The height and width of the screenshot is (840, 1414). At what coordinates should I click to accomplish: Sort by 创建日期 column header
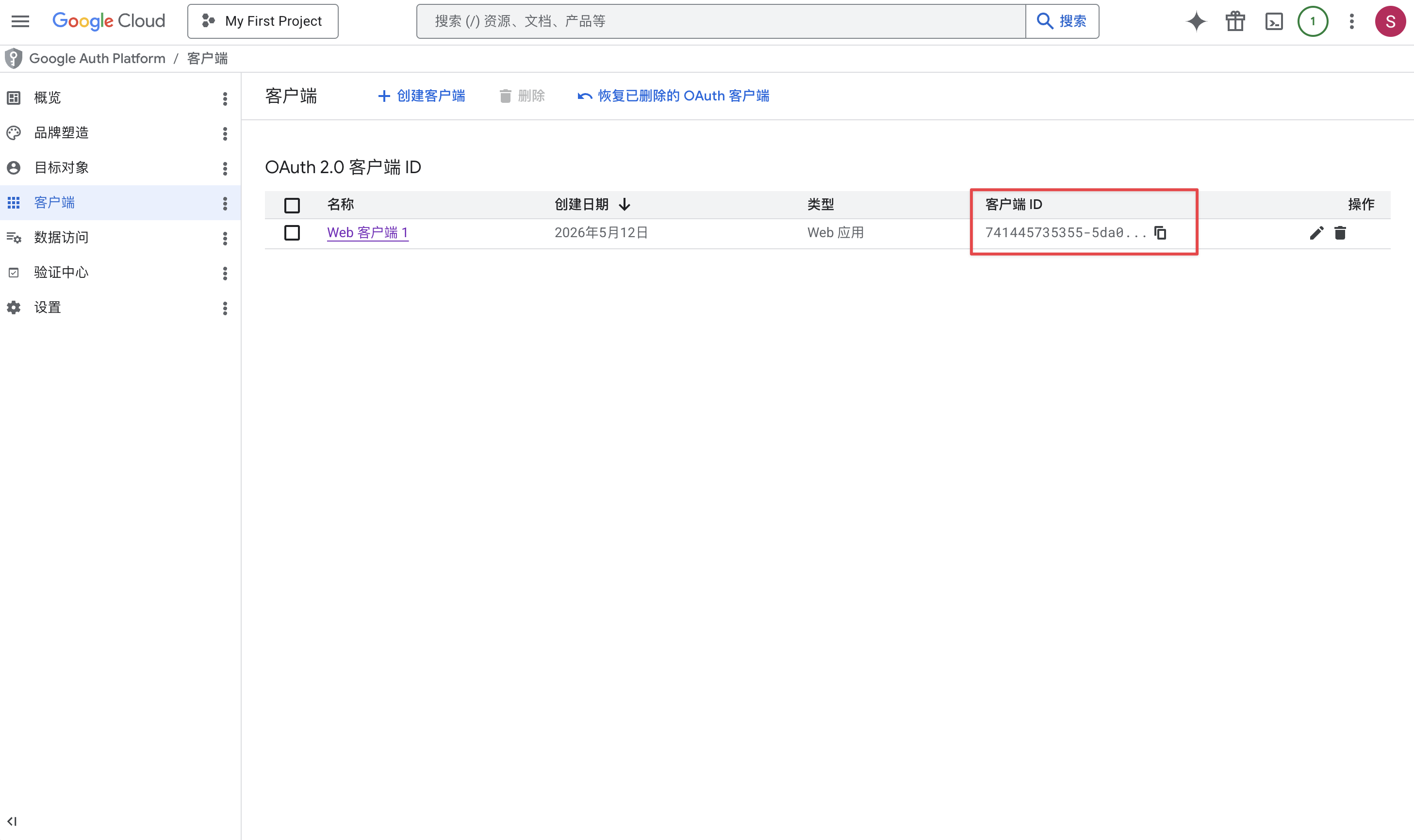[582, 204]
